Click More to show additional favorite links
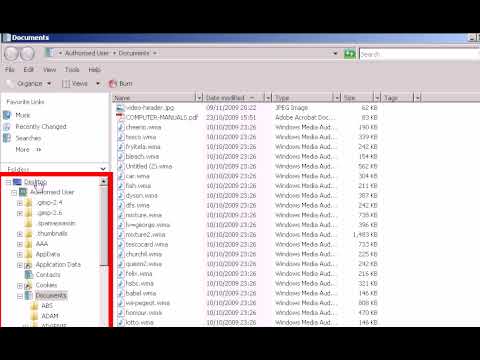Screen dimensions: 480x360 (x=23, y=149)
